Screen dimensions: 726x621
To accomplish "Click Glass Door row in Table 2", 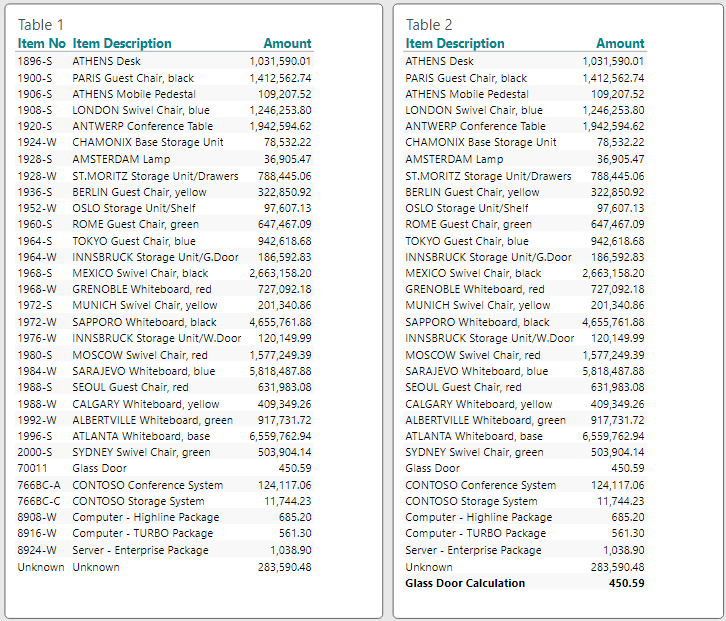I will [525, 468].
